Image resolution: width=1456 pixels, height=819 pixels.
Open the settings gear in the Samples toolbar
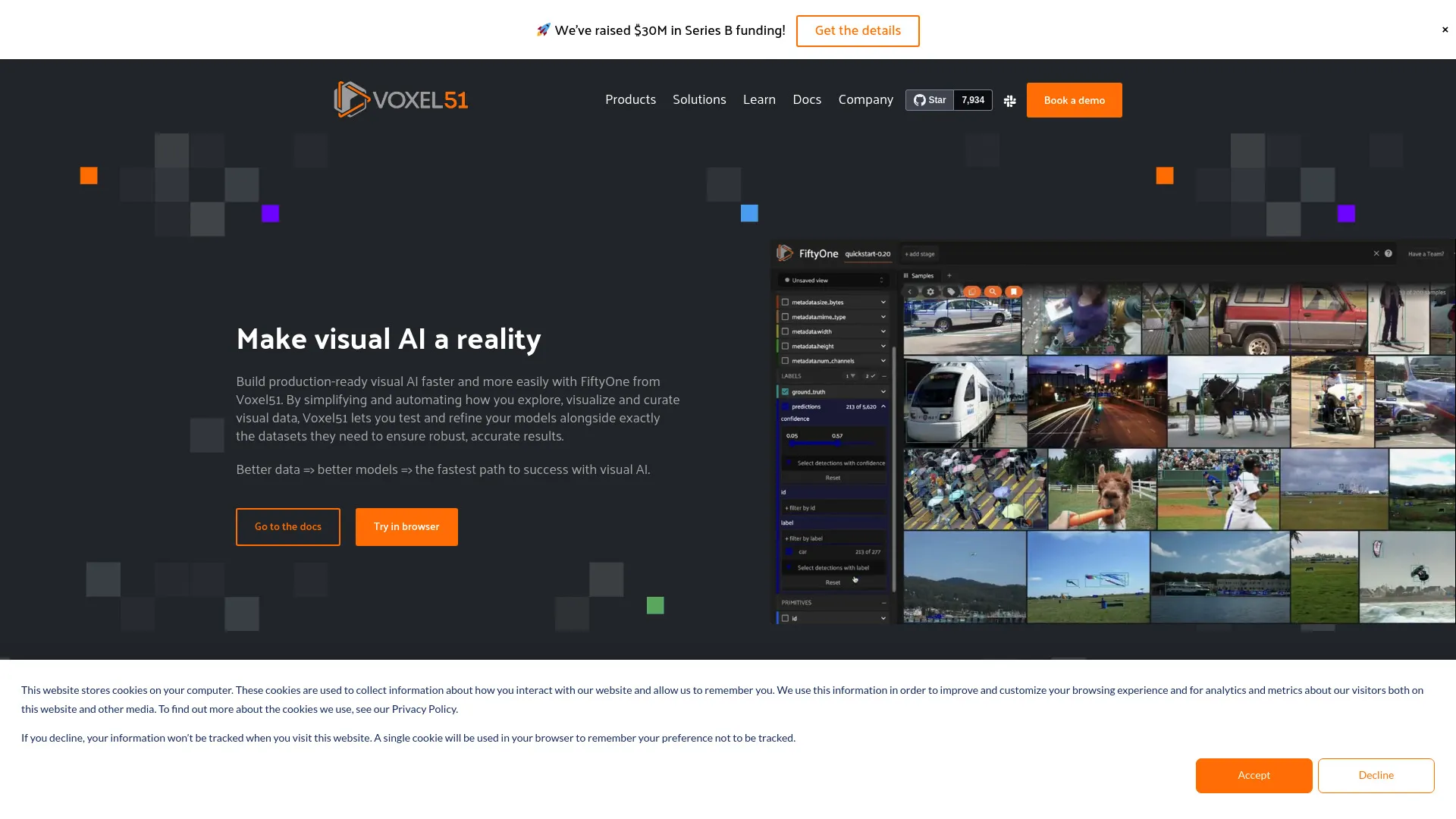931,291
